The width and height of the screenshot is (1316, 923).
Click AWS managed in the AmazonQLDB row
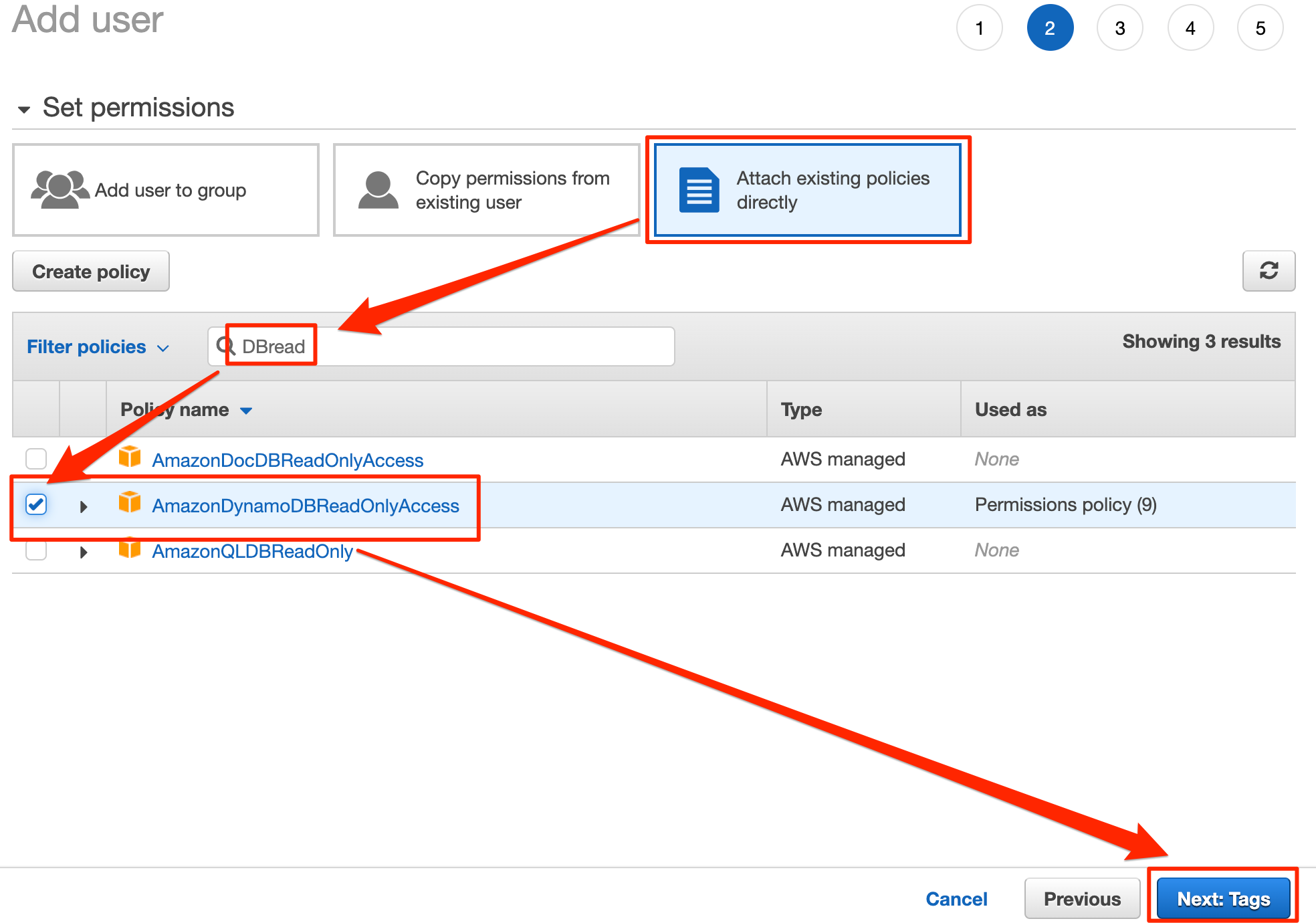(x=843, y=550)
